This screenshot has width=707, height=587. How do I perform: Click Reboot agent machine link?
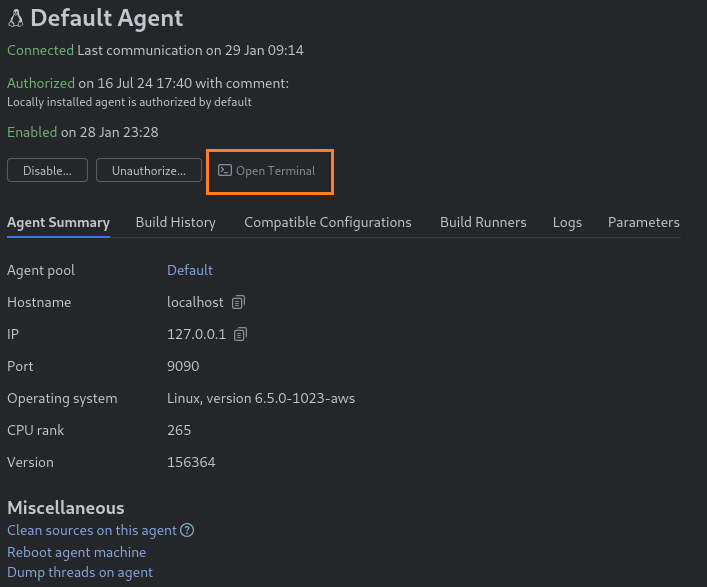[77, 552]
